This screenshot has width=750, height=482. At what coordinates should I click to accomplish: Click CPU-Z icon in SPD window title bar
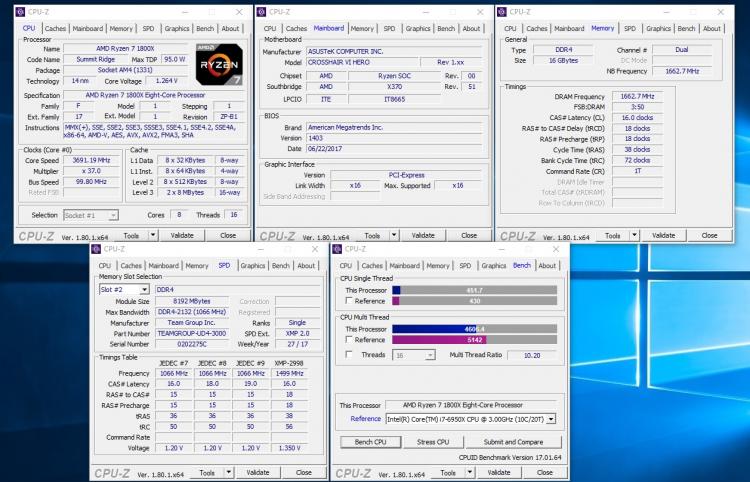coord(96,249)
